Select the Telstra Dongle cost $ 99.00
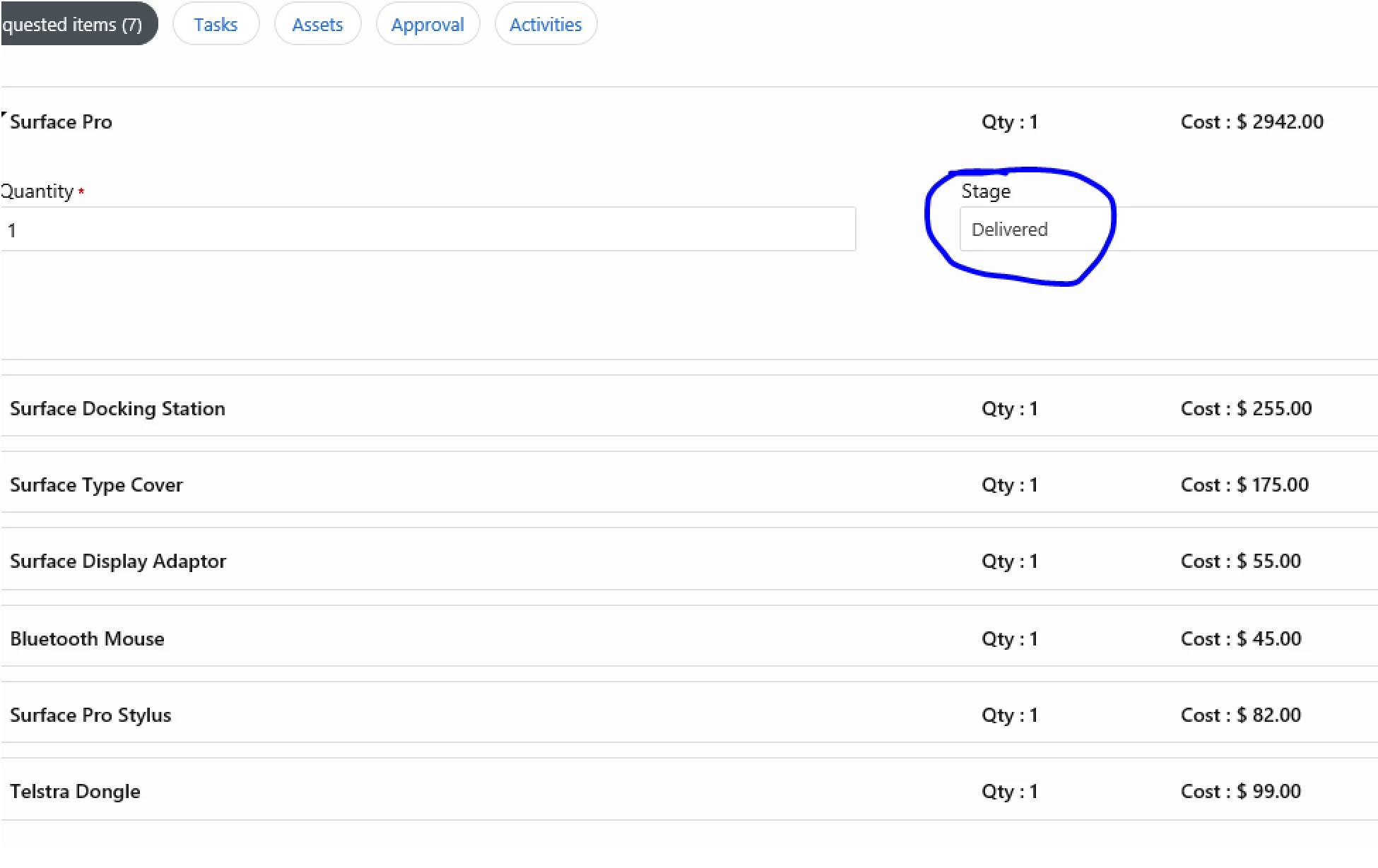This screenshot has width=1378, height=868. click(1240, 791)
